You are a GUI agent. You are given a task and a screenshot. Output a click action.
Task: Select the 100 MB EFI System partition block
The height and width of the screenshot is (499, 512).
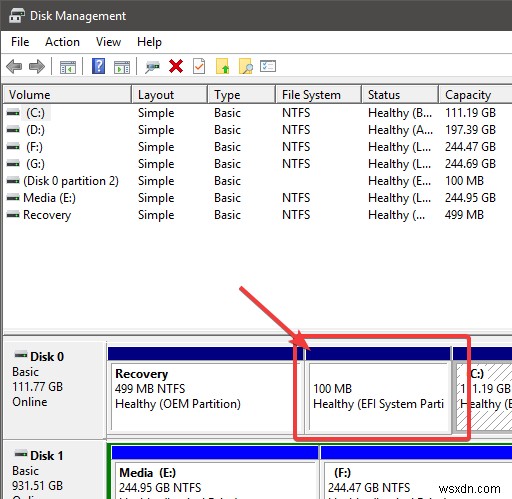pyautogui.click(x=378, y=390)
